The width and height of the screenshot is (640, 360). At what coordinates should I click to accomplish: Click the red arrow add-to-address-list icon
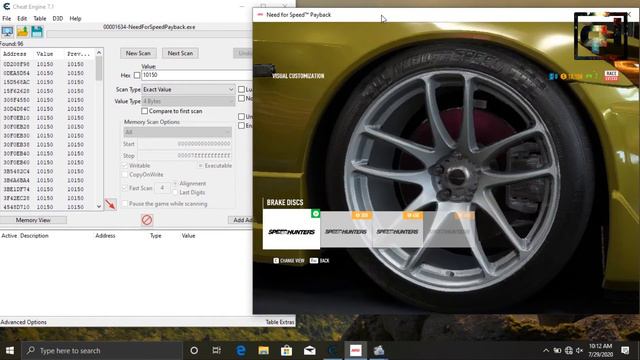click(x=110, y=204)
